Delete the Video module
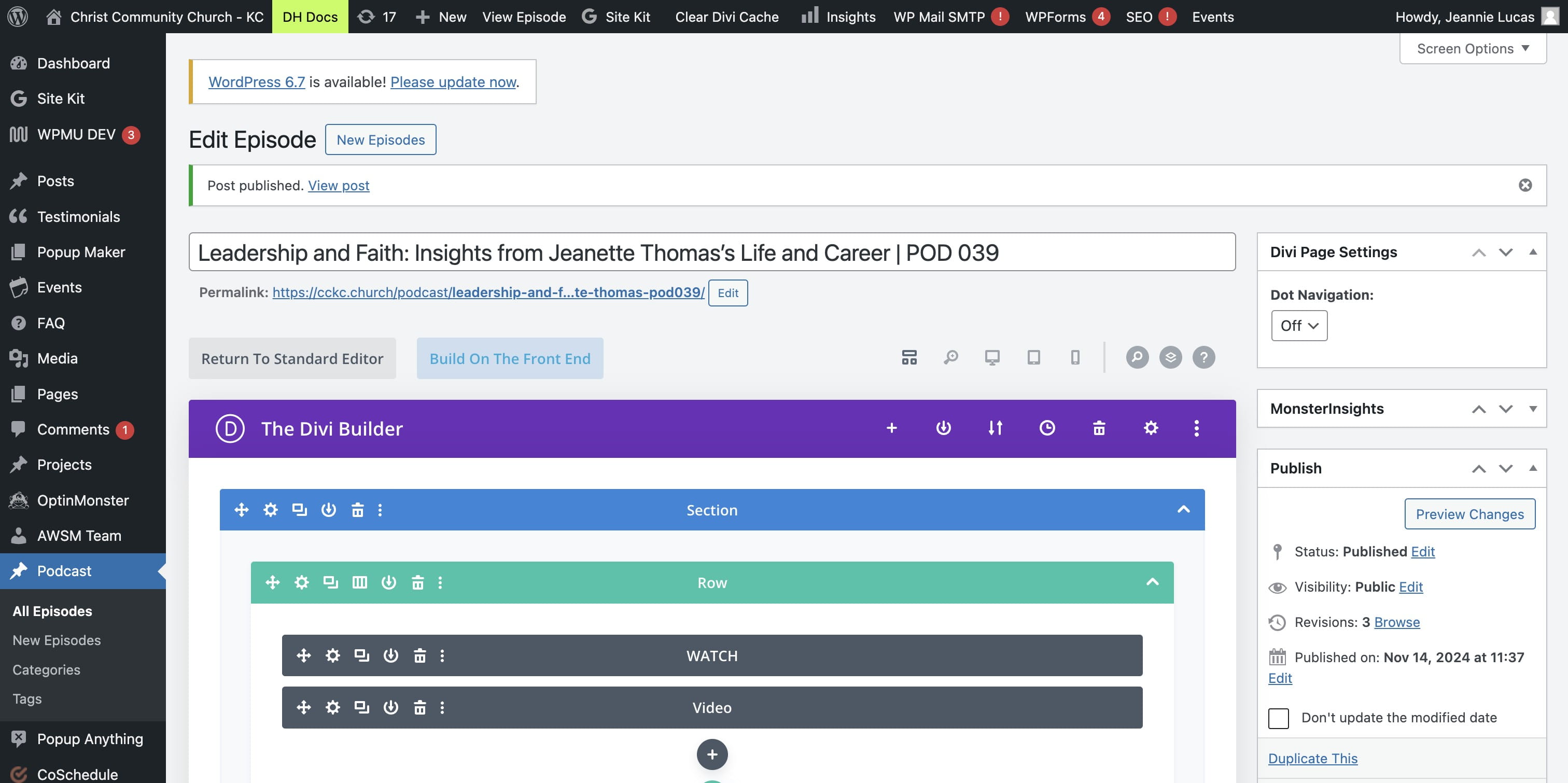The height and width of the screenshot is (783, 1568). coord(420,707)
